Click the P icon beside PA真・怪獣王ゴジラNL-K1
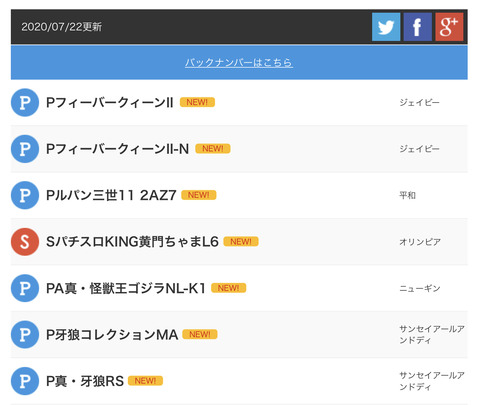Screen dimensions: 480x405 click(x=25, y=288)
